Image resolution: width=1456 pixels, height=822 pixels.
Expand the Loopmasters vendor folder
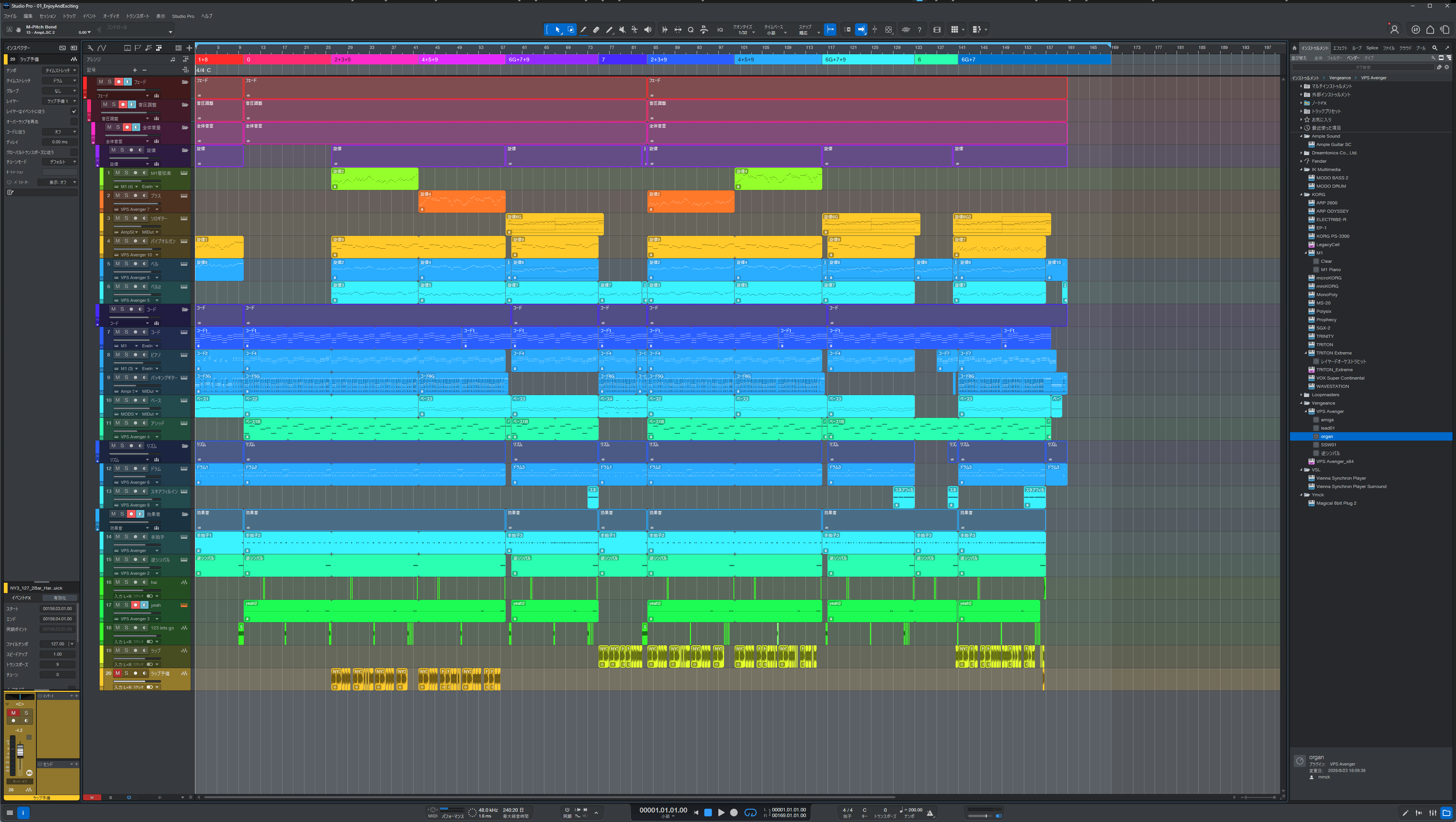[1301, 395]
